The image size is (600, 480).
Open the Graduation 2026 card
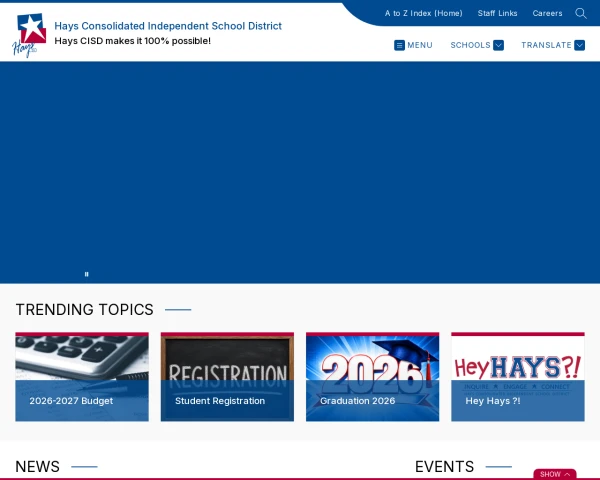tap(372, 377)
